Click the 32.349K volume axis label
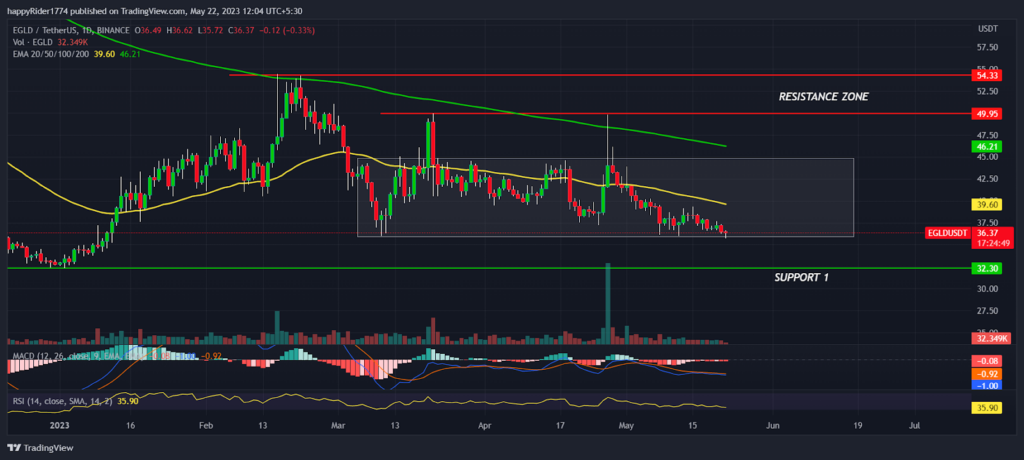Image resolution: width=1024 pixels, height=460 pixels. pos(991,338)
